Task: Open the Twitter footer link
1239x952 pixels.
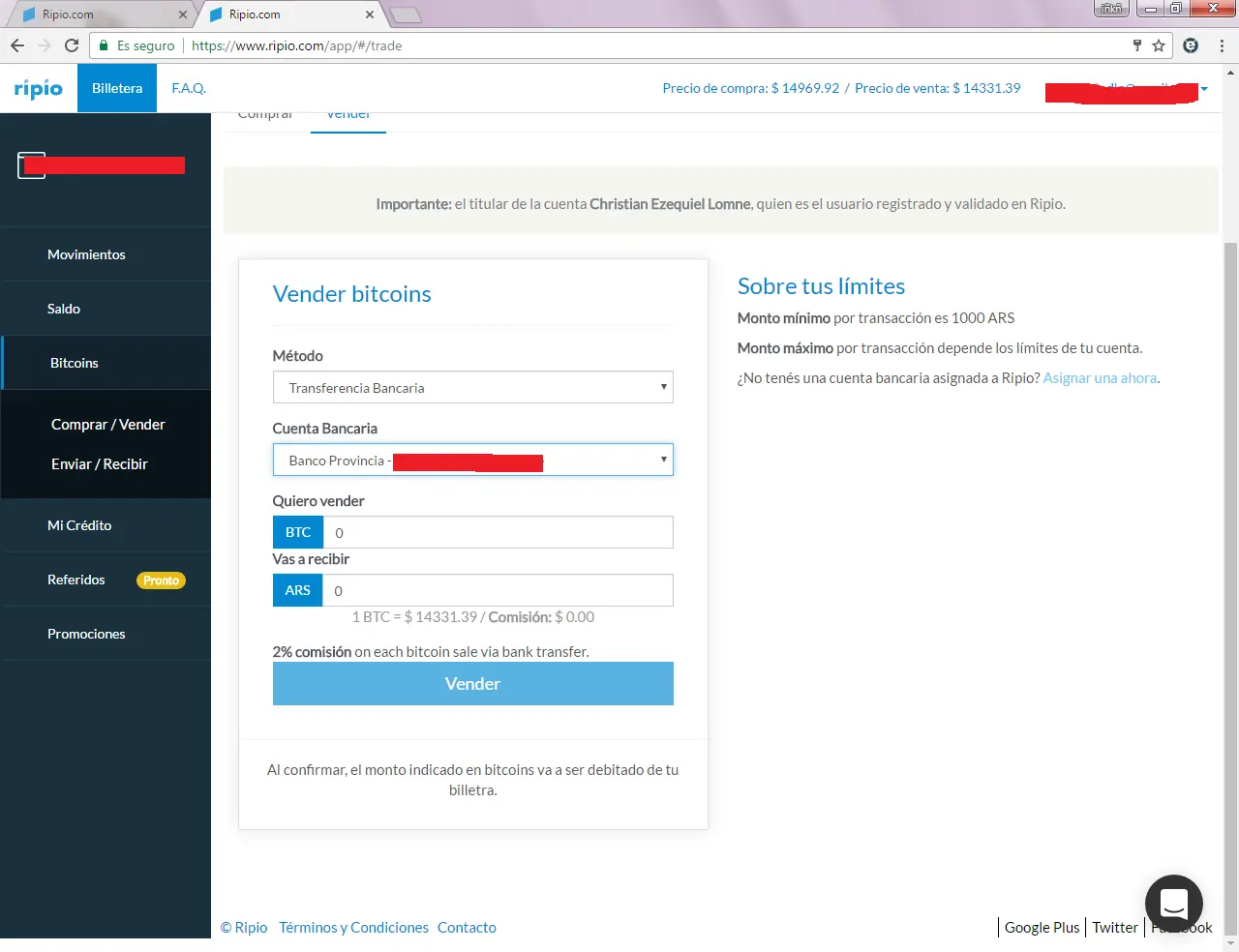Action: tap(1115, 927)
